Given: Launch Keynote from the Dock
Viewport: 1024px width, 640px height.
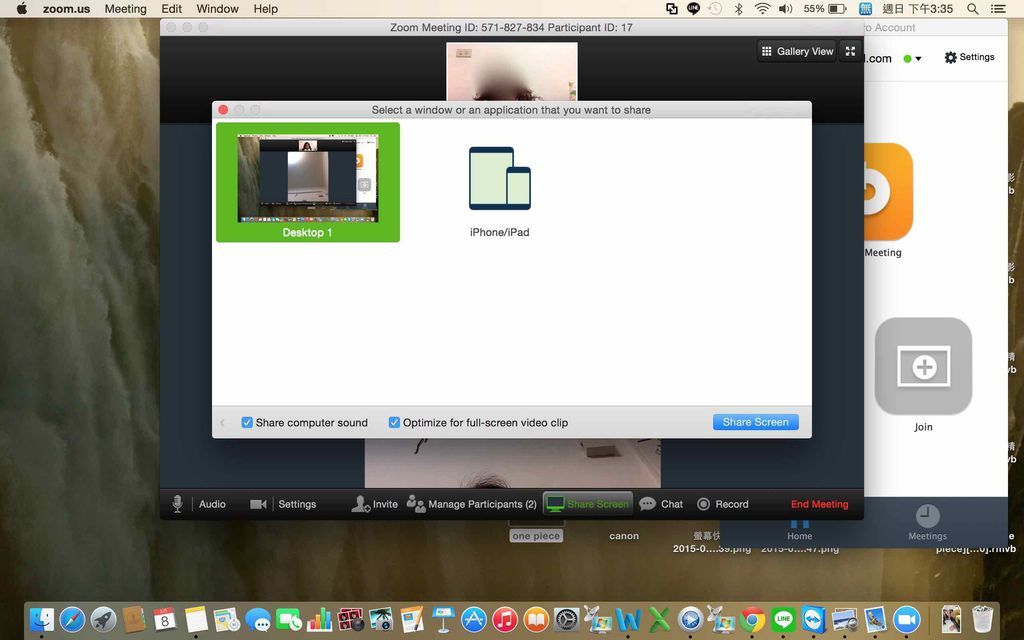Looking at the screenshot, I should pyautogui.click(x=443, y=619).
